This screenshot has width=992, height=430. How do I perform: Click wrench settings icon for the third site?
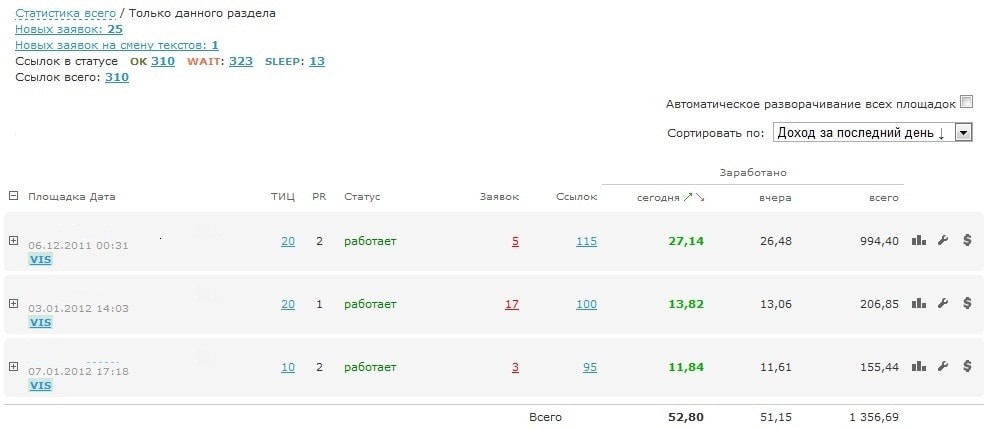(942, 366)
